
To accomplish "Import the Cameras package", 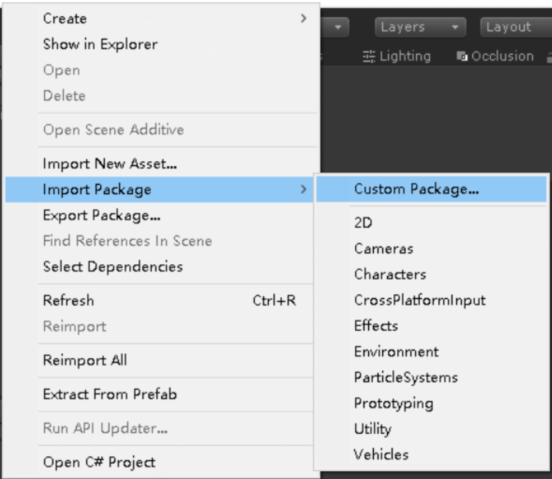I will click(x=431, y=248).
